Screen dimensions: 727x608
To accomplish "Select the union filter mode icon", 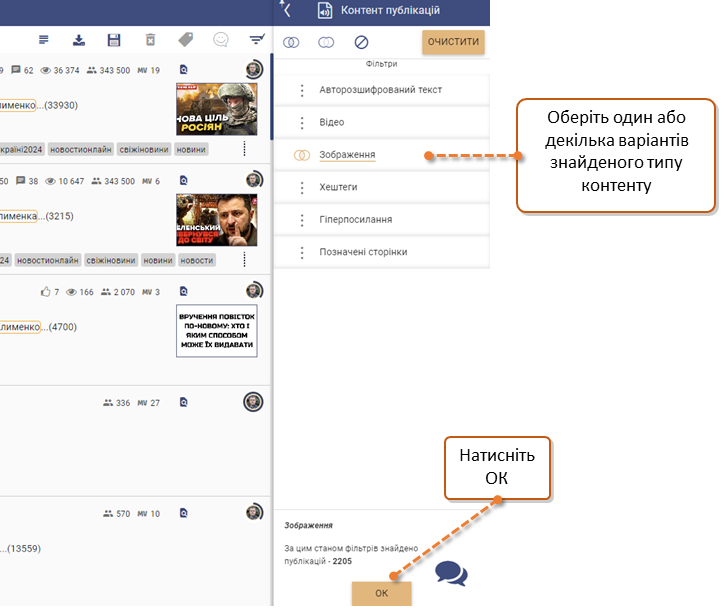I will (x=326, y=43).
